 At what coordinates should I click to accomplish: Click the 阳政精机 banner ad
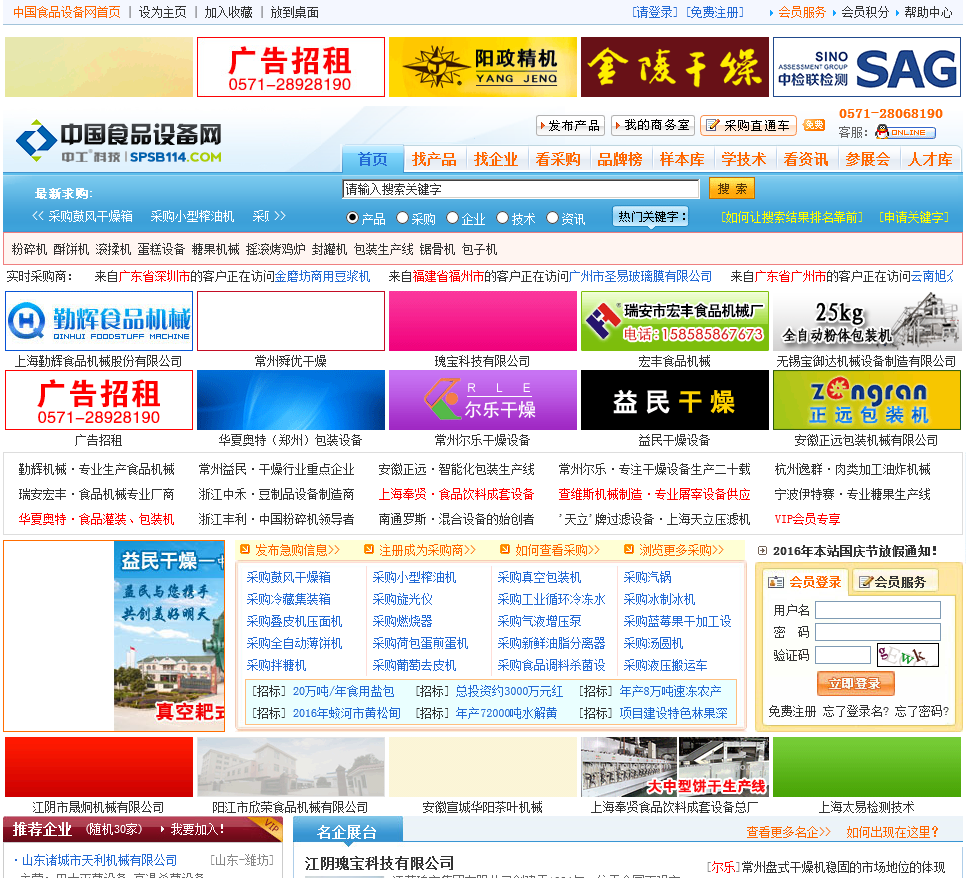tap(482, 67)
